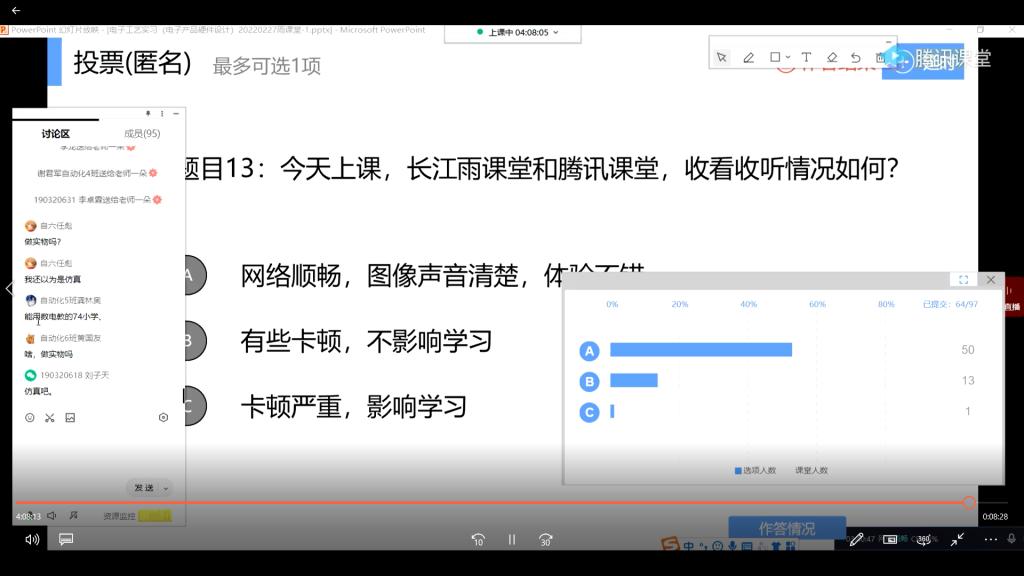Screen dimensions: 1024x576
Task: Exit full screen mode
Action: (x=957, y=539)
